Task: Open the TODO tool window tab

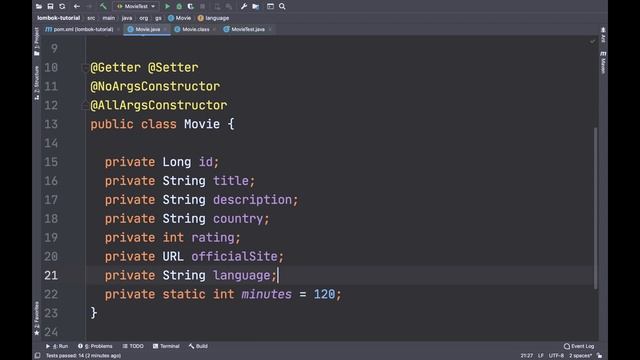Action: coord(133,346)
